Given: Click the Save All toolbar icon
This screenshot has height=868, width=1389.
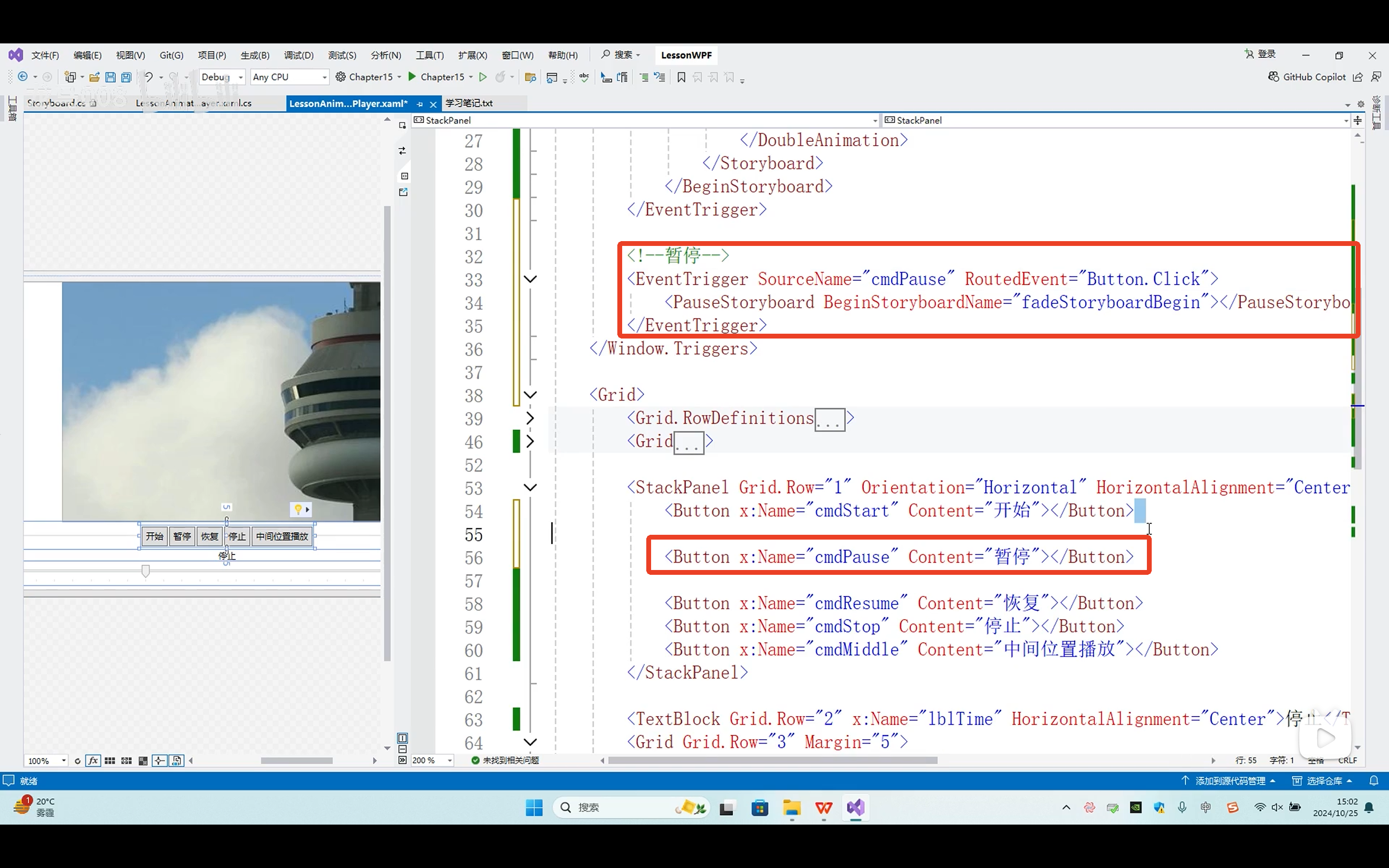Looking at the screenshot, I should pyautogui.click(x=126, y=77).
